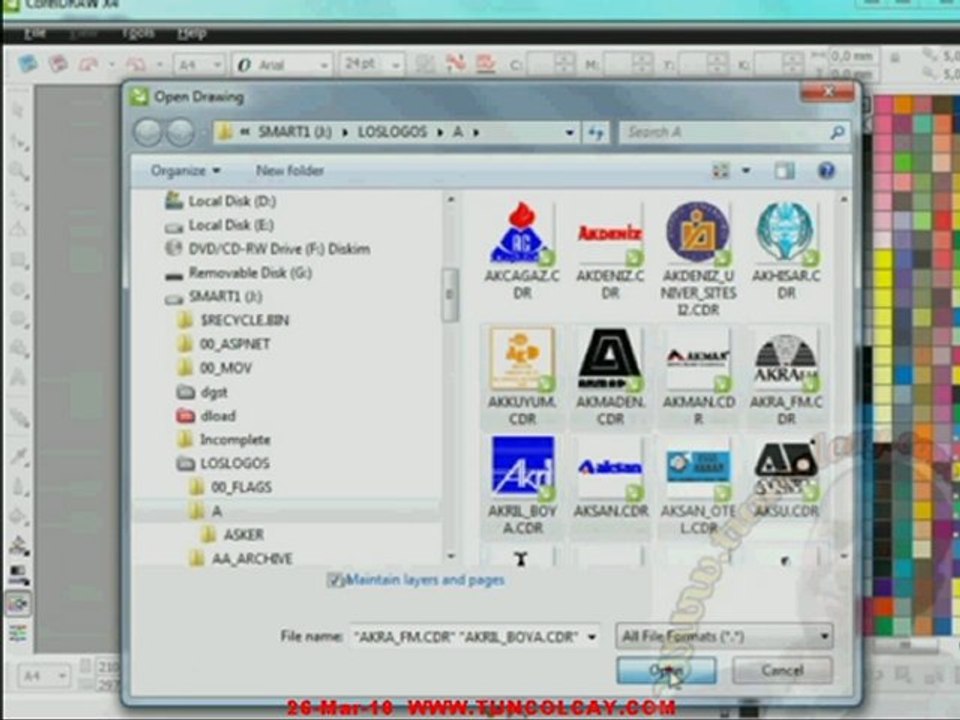Open dialog Help question mark icon
The width and height of the screenshot is (960, 720).
(826, 170)
